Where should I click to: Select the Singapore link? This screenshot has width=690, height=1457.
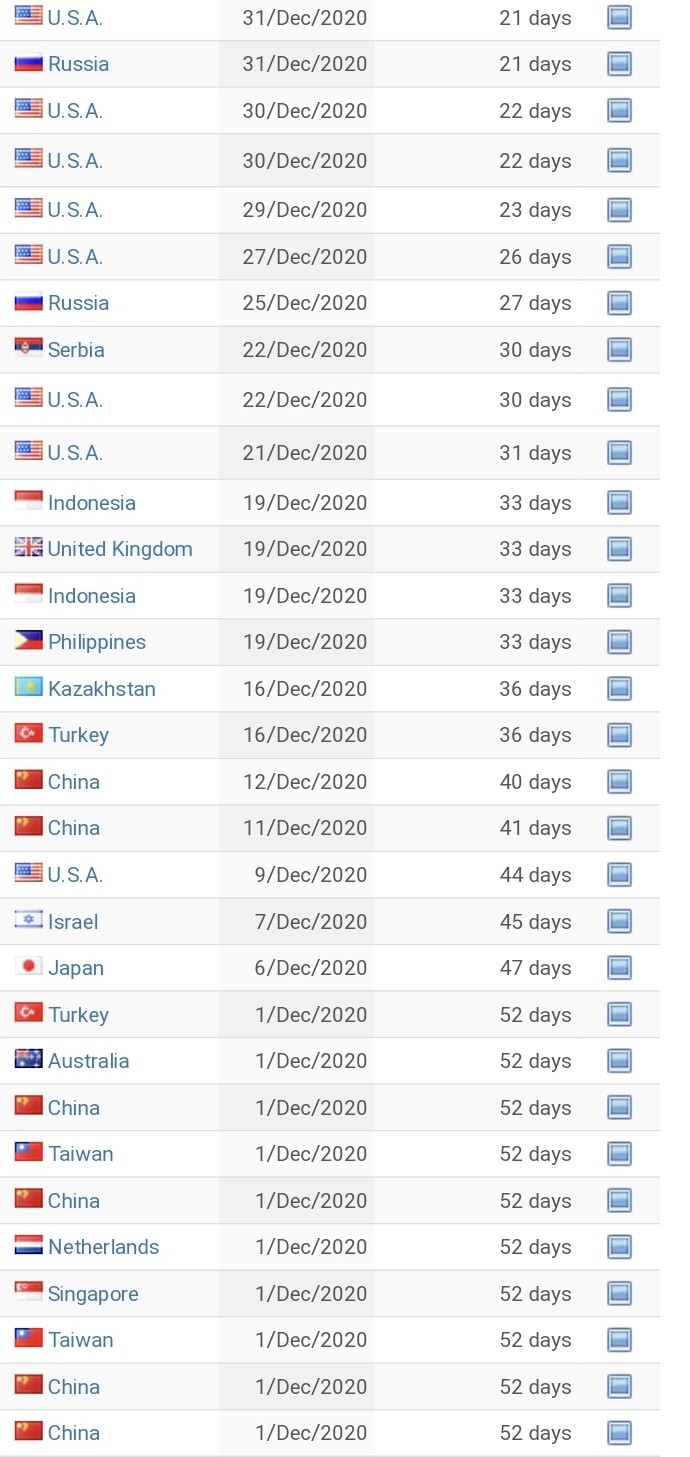(x=93, y=1294)
